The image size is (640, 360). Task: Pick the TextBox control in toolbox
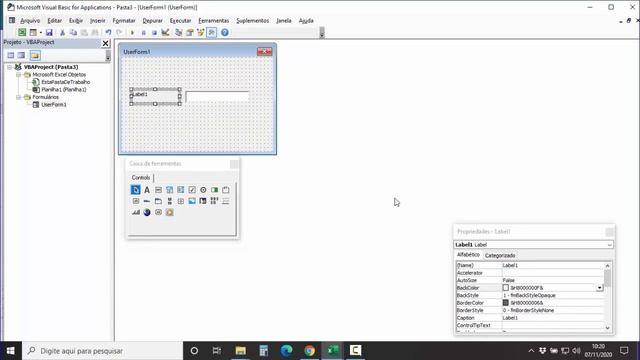(158, 190)
